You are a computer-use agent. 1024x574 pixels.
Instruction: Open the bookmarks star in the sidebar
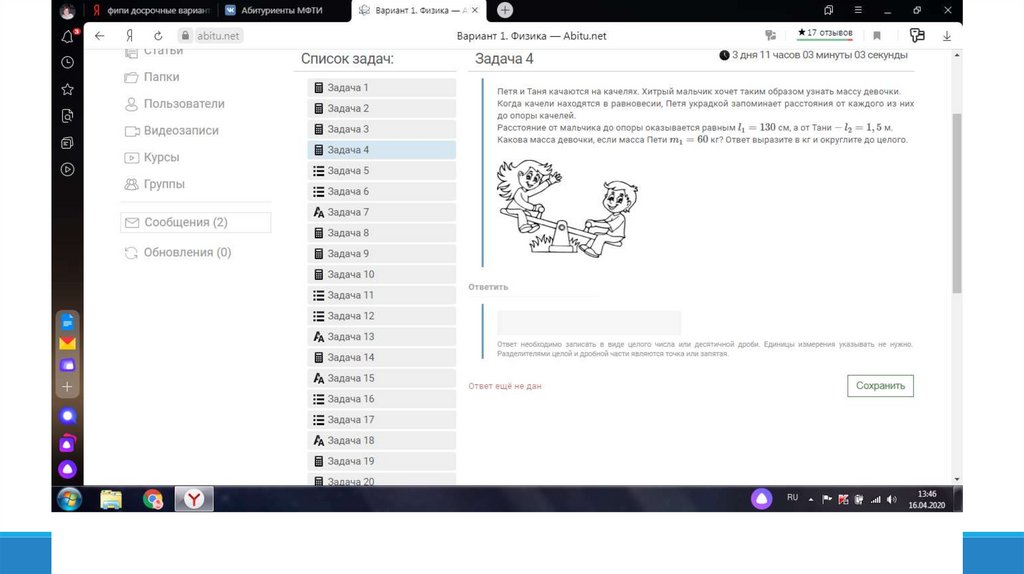point(68,89)
